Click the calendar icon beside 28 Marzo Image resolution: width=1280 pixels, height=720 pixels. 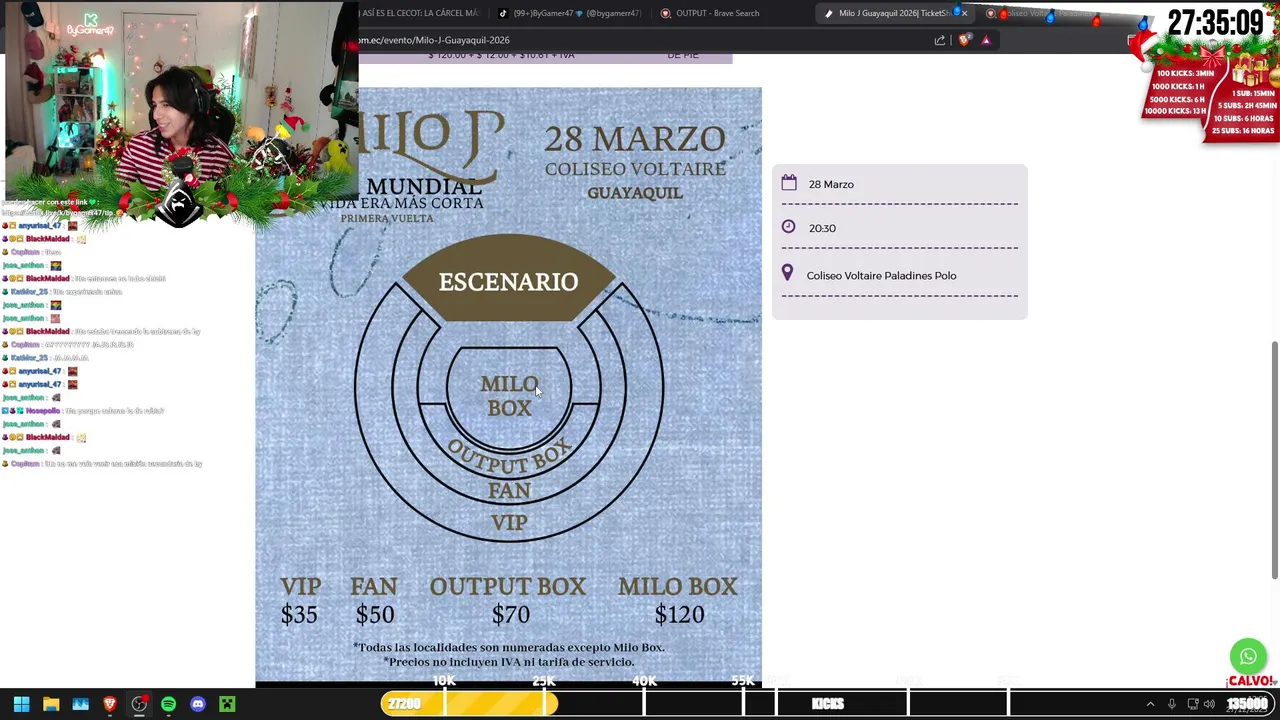[x=789, y=183]
